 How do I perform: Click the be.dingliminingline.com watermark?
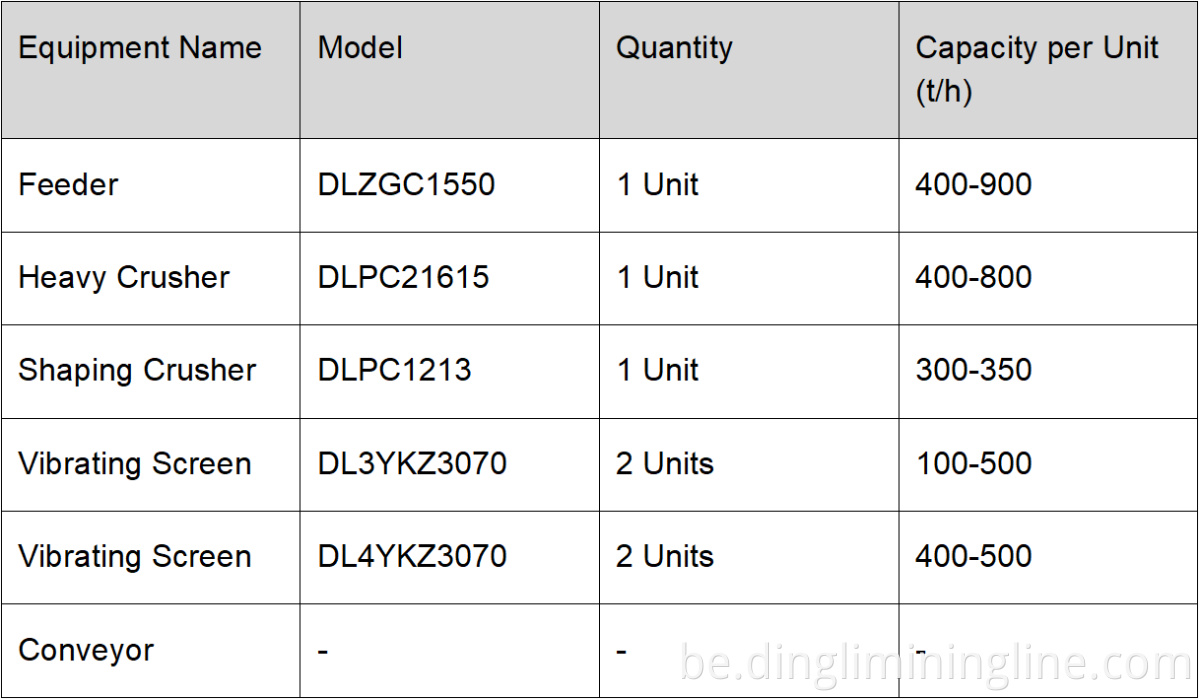tap(935, 663)
